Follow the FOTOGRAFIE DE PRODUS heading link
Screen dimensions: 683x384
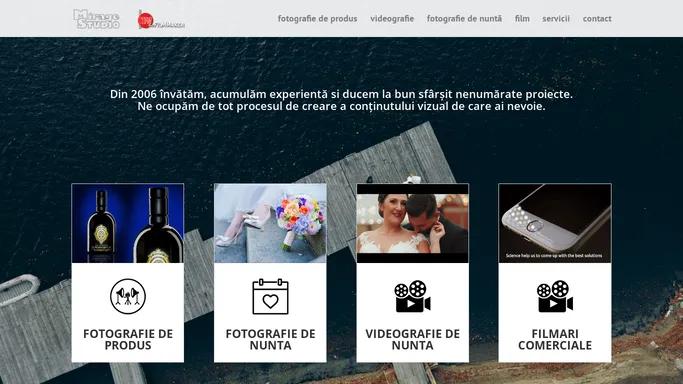tap(128, 340)
